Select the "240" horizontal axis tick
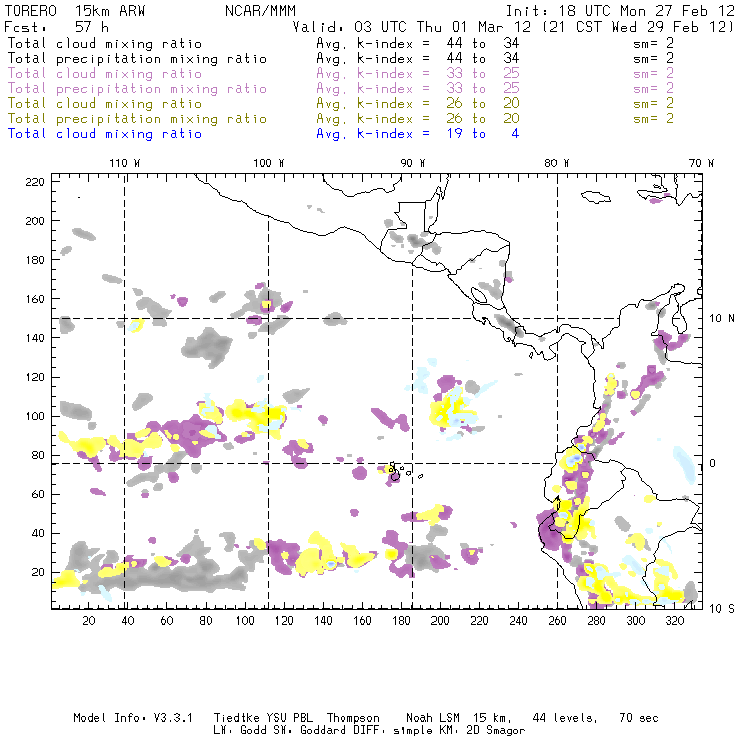 tap(518, 621)
